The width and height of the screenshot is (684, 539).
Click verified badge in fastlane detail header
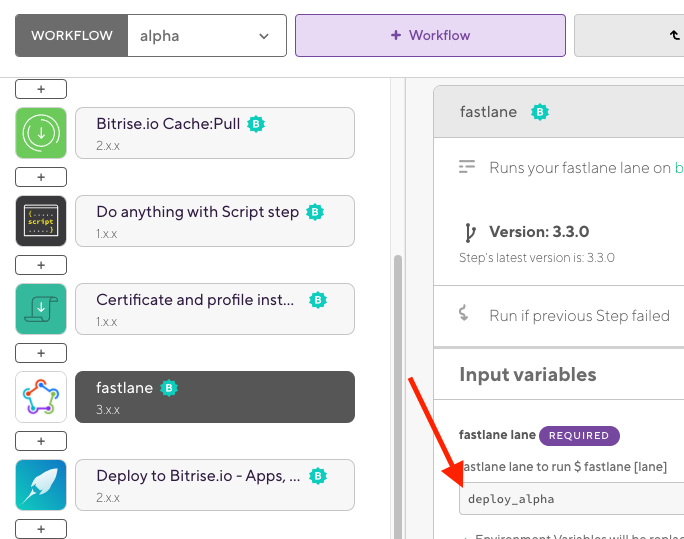tap(540, 113)
